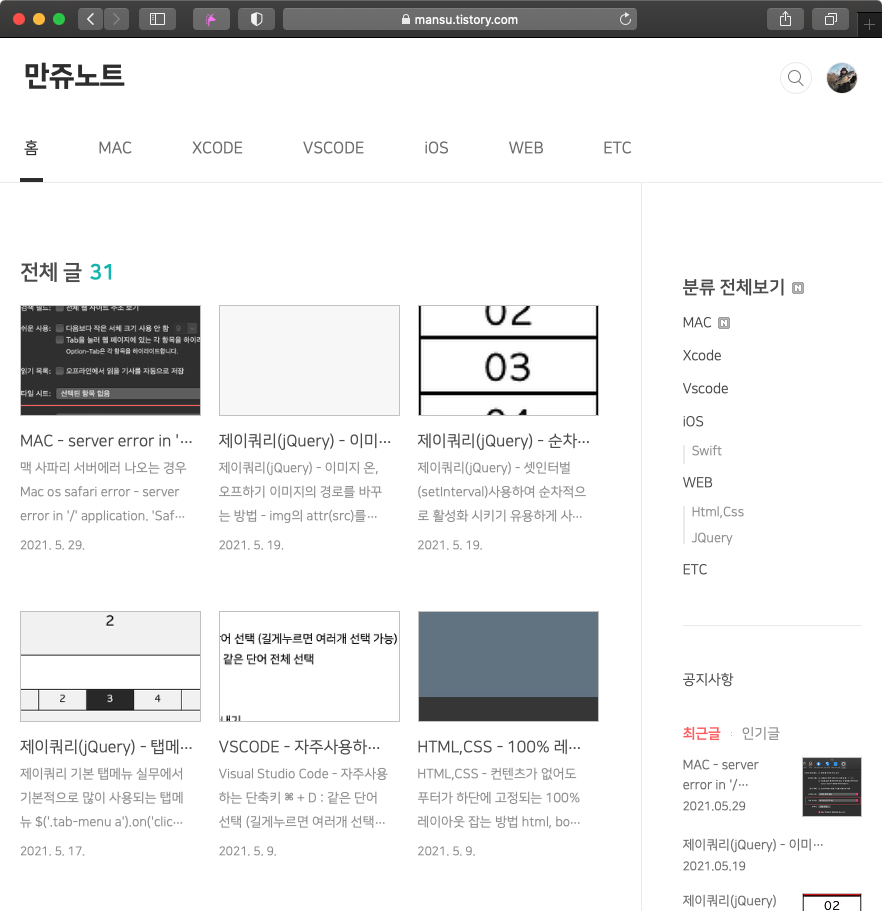Reload the page with the refresh icon
The height and width of the screenshot is (911, 882).
point(625,19)
